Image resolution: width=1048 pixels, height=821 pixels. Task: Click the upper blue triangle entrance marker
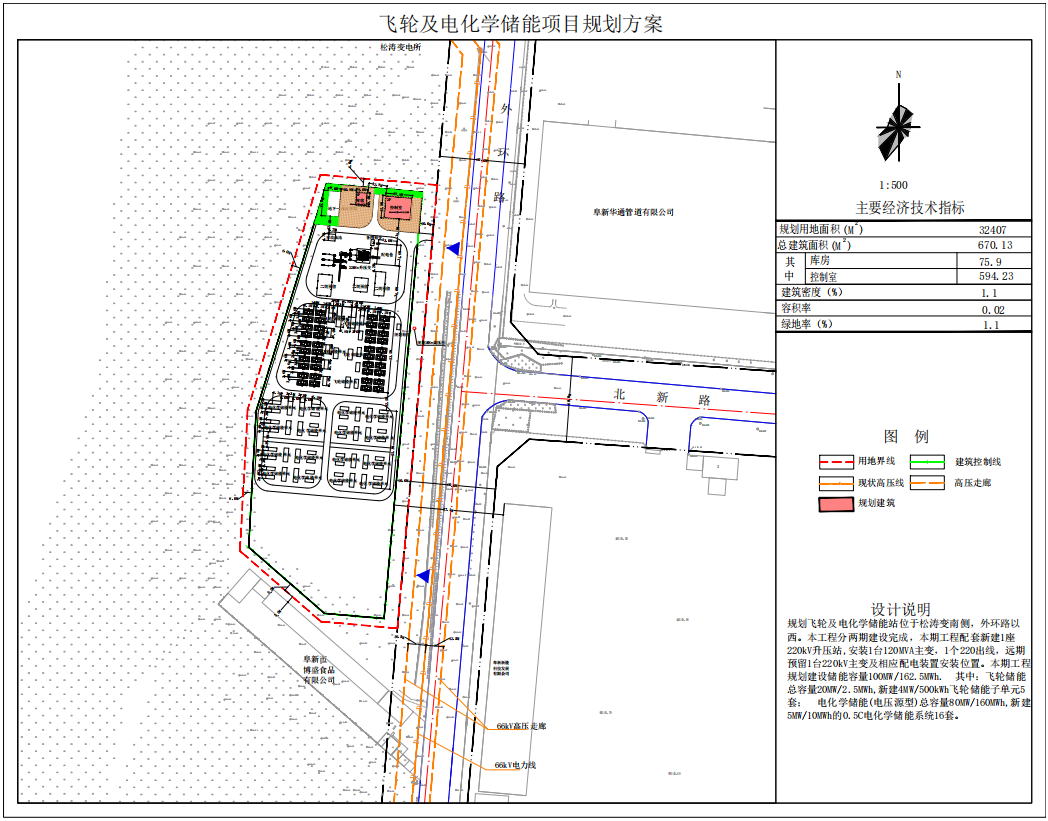[x=453, y=249]
